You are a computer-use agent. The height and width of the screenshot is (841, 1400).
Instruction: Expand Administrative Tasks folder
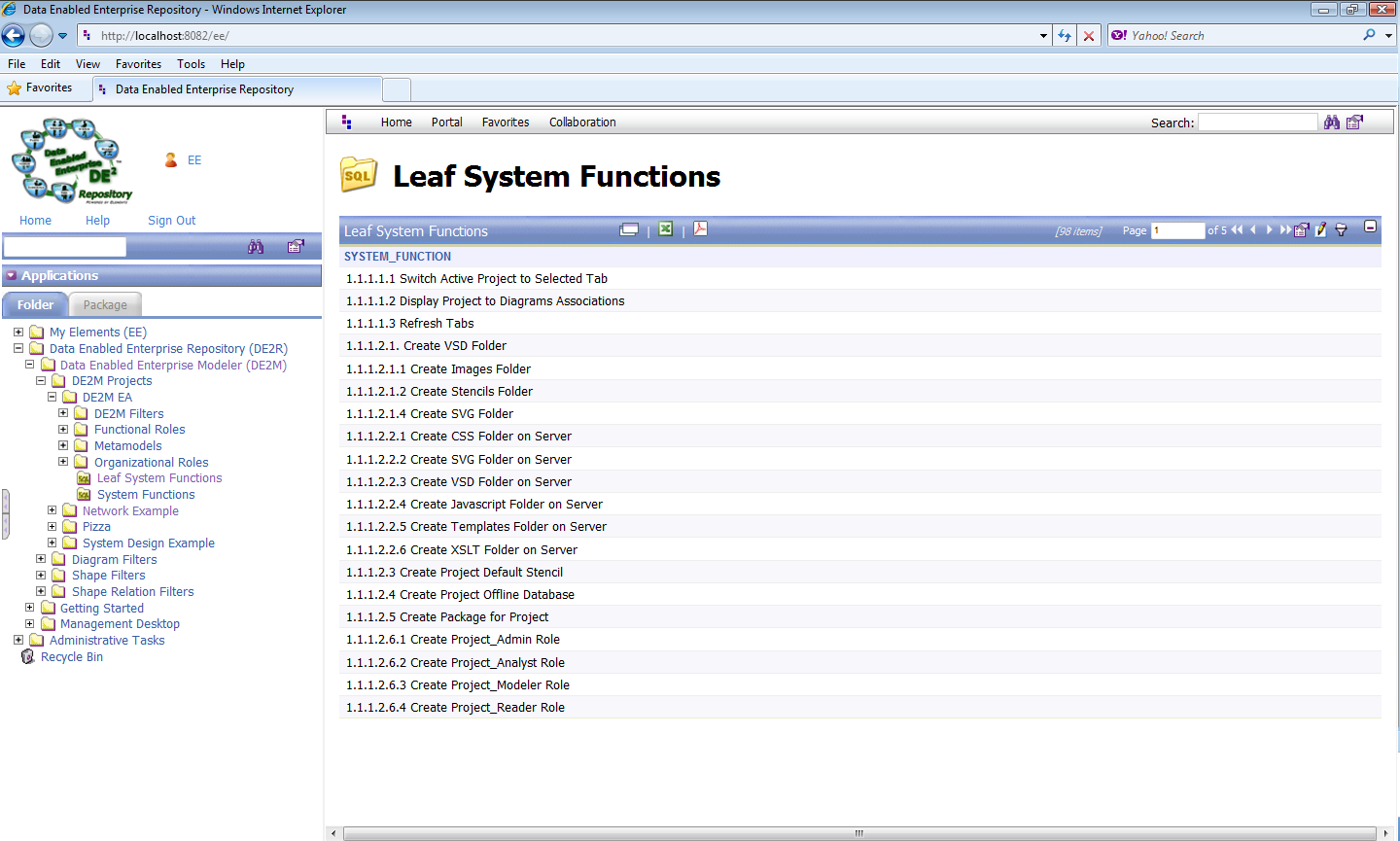point(18,640)
